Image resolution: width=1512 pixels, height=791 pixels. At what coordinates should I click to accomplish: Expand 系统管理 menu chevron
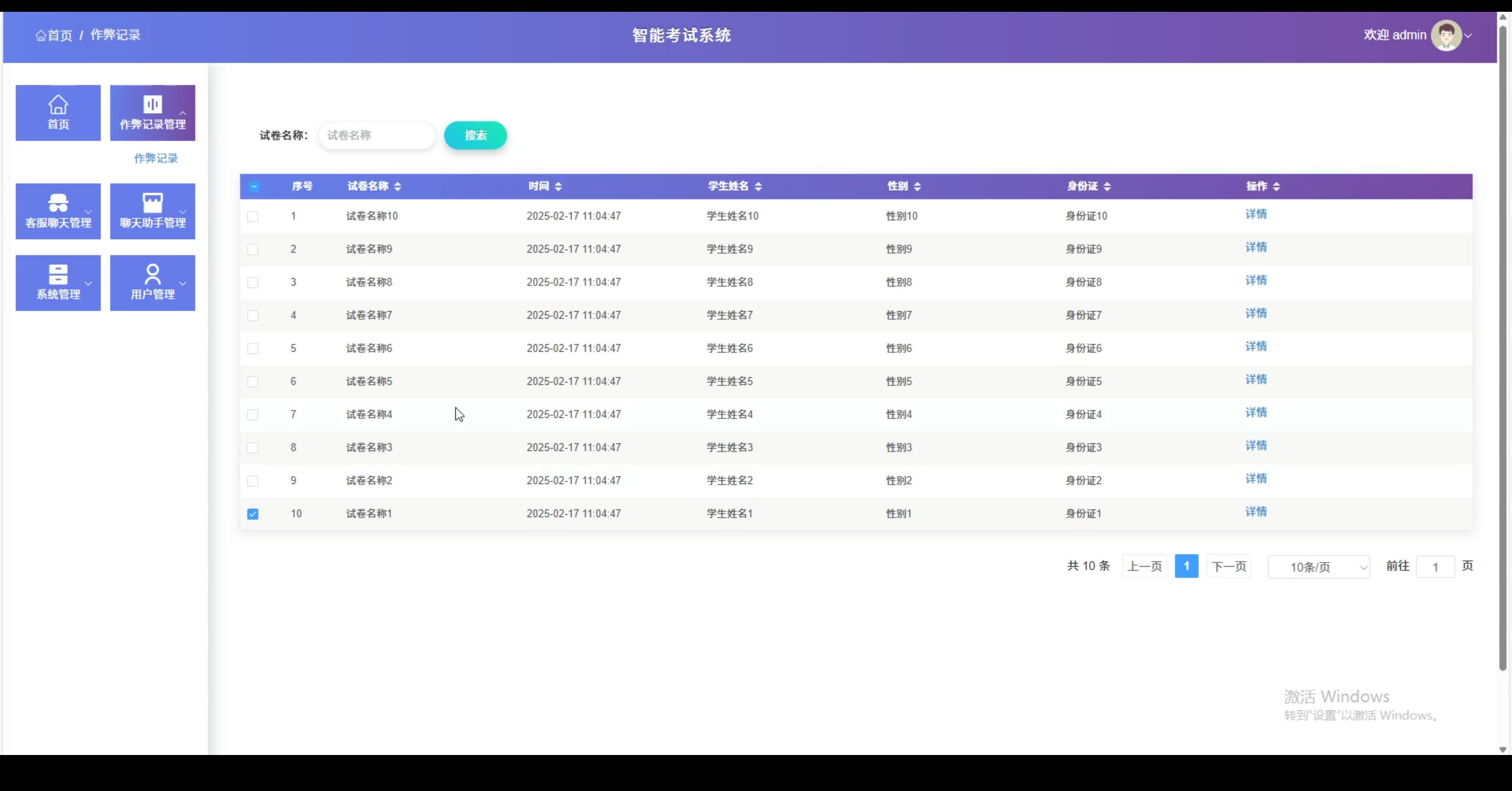[x=89, y=283]
